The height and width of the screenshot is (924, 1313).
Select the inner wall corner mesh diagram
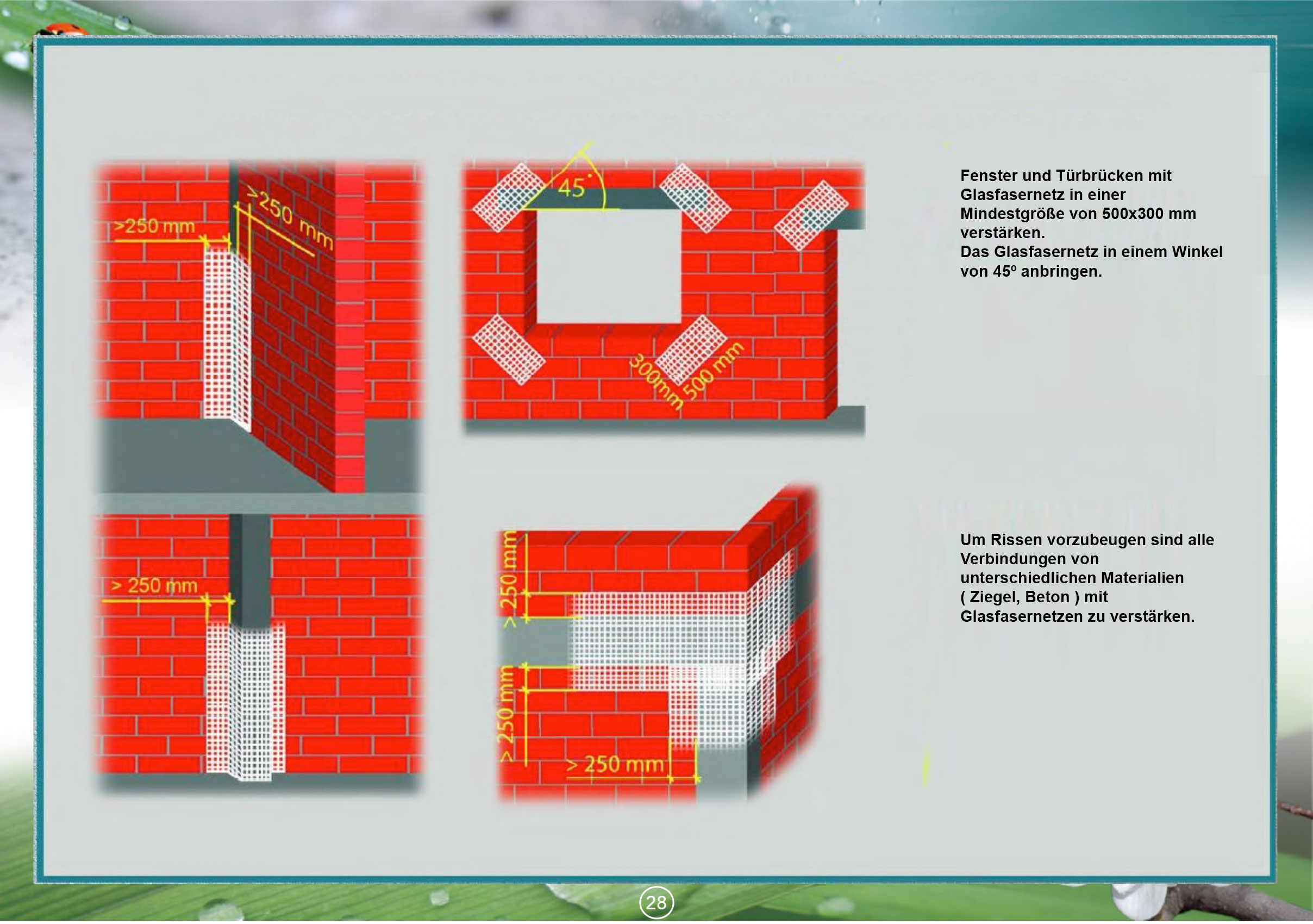click(259, 327)
